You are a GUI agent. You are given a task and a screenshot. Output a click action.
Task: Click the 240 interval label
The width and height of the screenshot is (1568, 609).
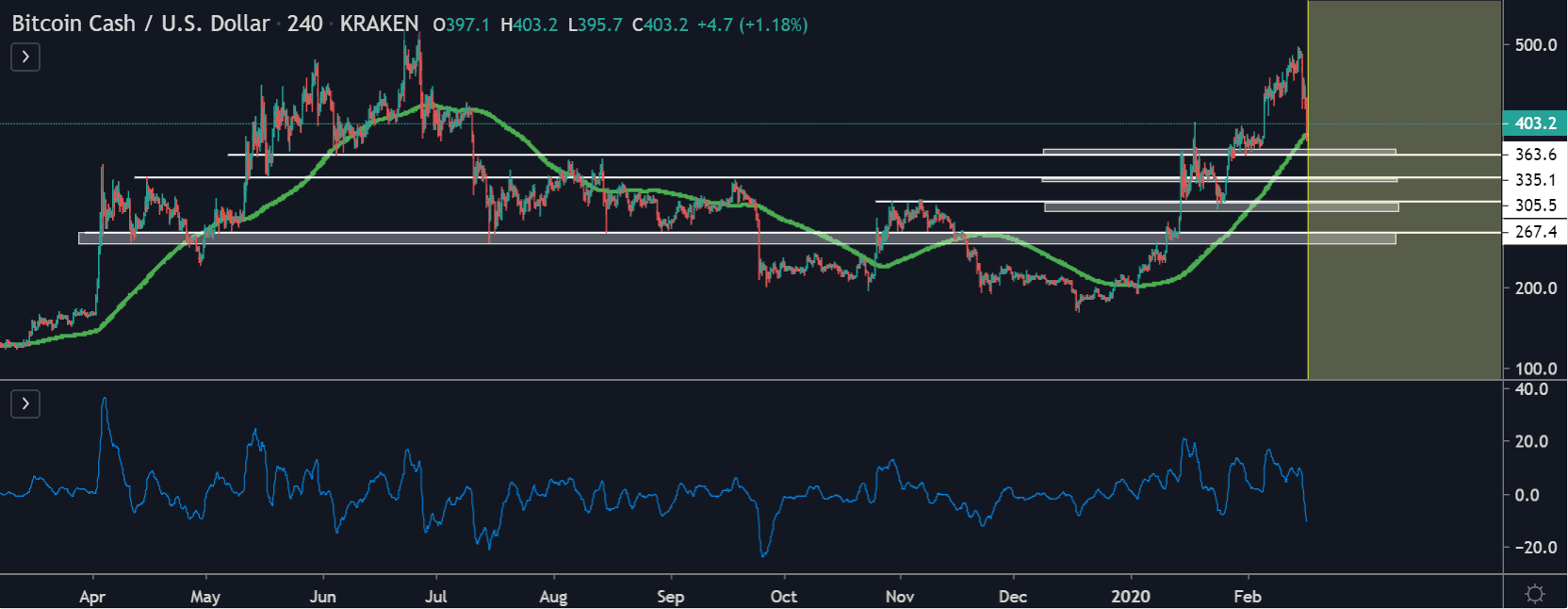pos(305,24)
